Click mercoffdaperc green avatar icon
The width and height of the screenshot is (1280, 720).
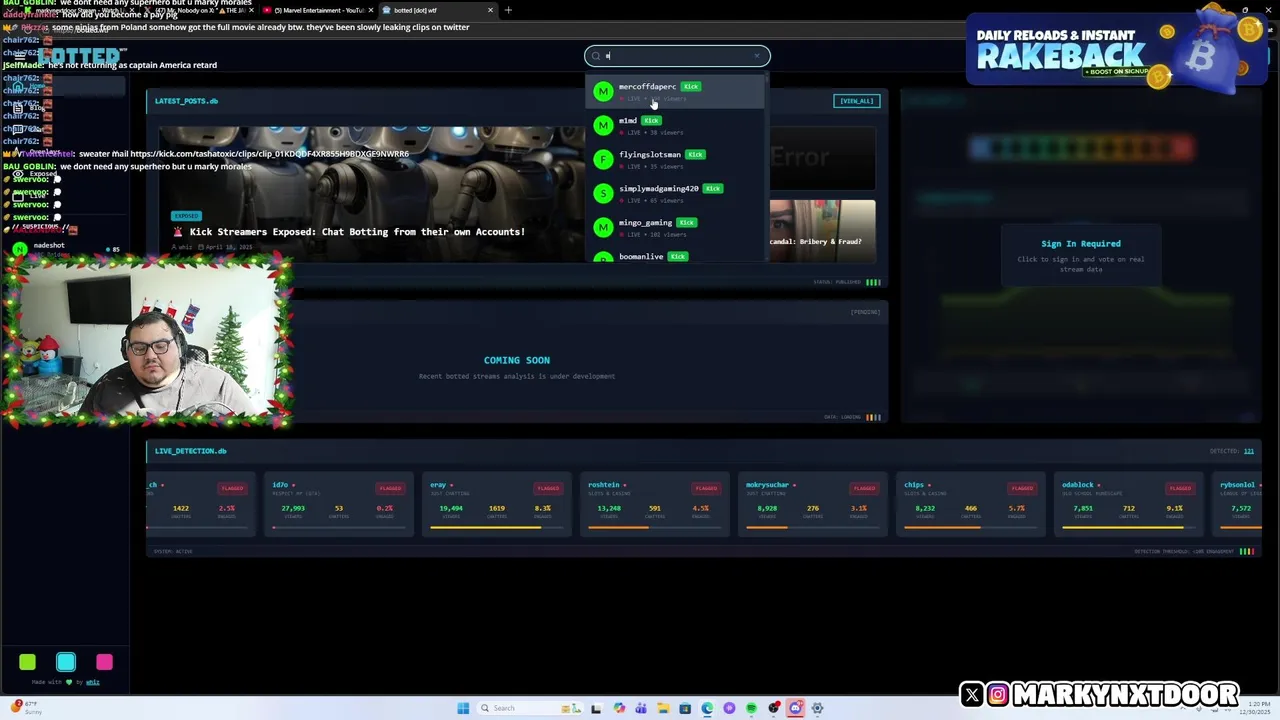pos(603,92)
